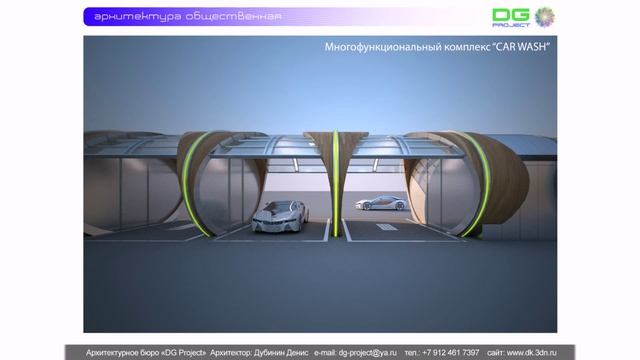Click the DG Project logo

[x=511, y=18]
